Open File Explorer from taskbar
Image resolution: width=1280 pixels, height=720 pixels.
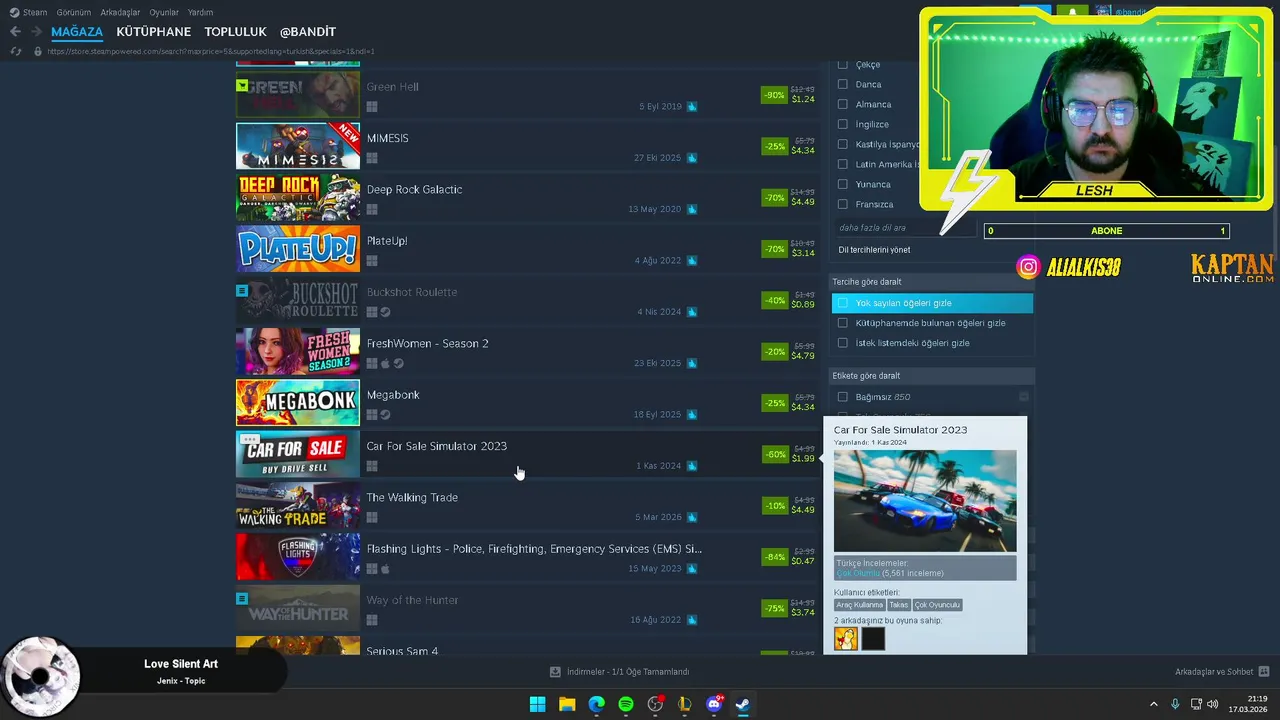click(567, 704)
